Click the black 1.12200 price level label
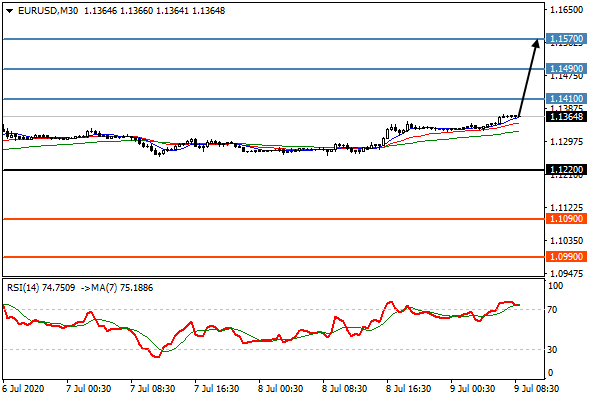Screen dimensions: 590x400 pyautogui.click(x=566, y=170)
